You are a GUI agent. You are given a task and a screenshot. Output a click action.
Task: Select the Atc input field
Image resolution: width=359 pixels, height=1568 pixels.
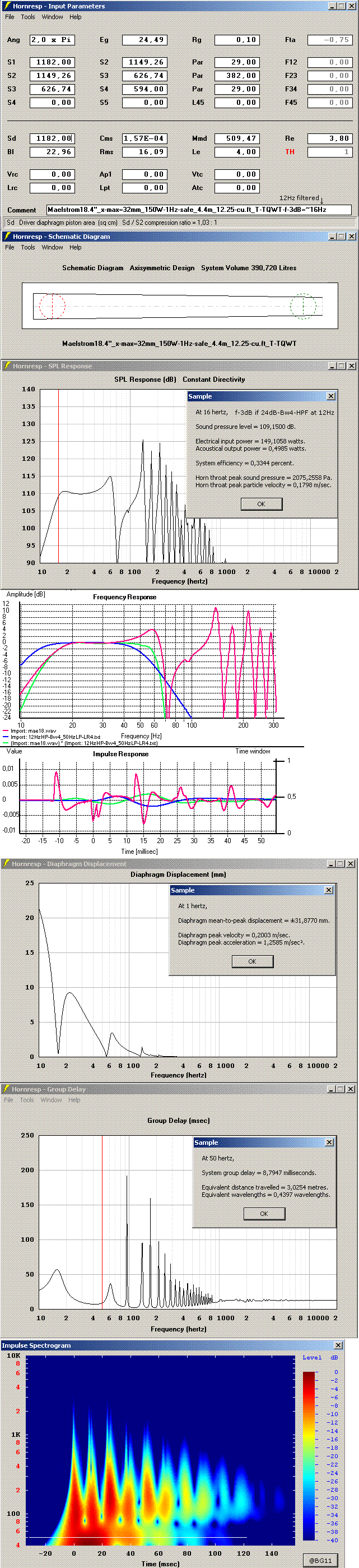[x=237, y=188]
